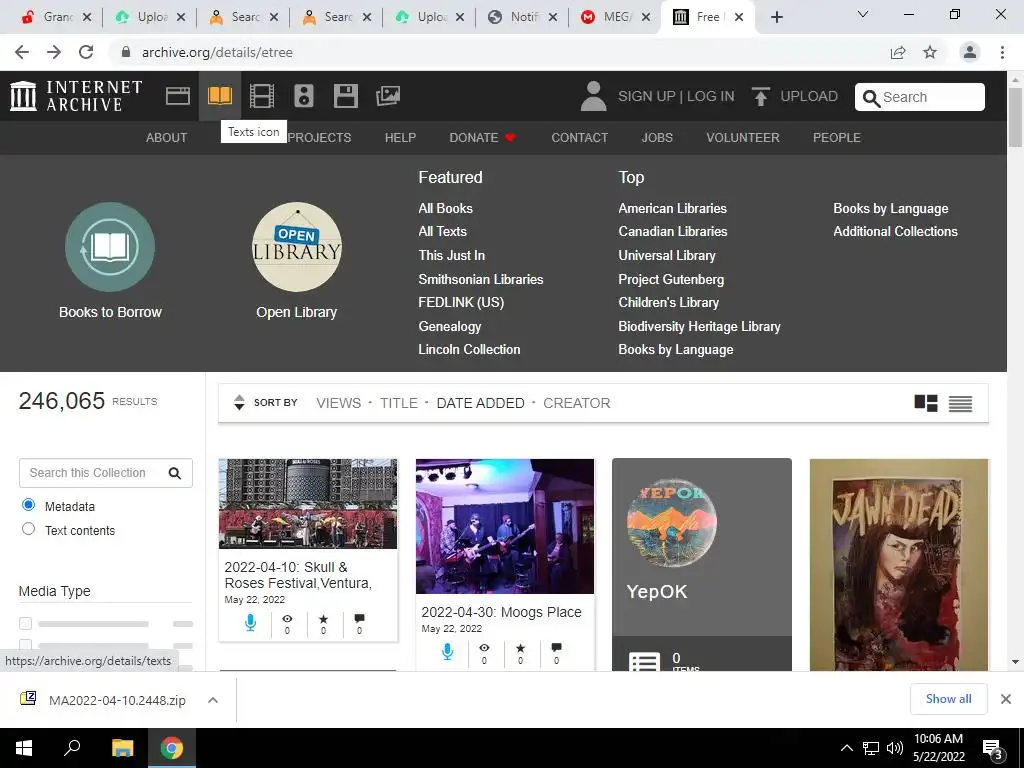The image size is (1024, 768).
Task: Open the Web (Wayback) icon in Archive nav
Action: (178, 96)
